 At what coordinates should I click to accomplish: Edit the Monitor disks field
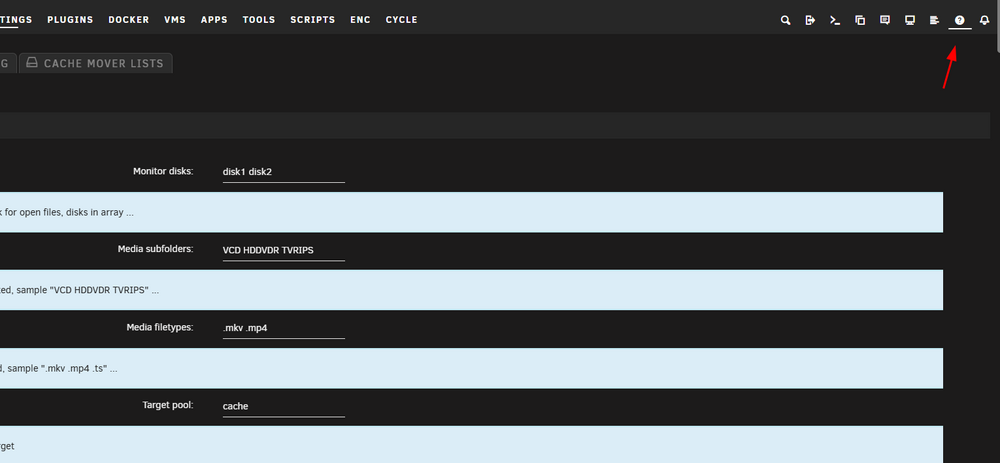click(x=284, y=172)
